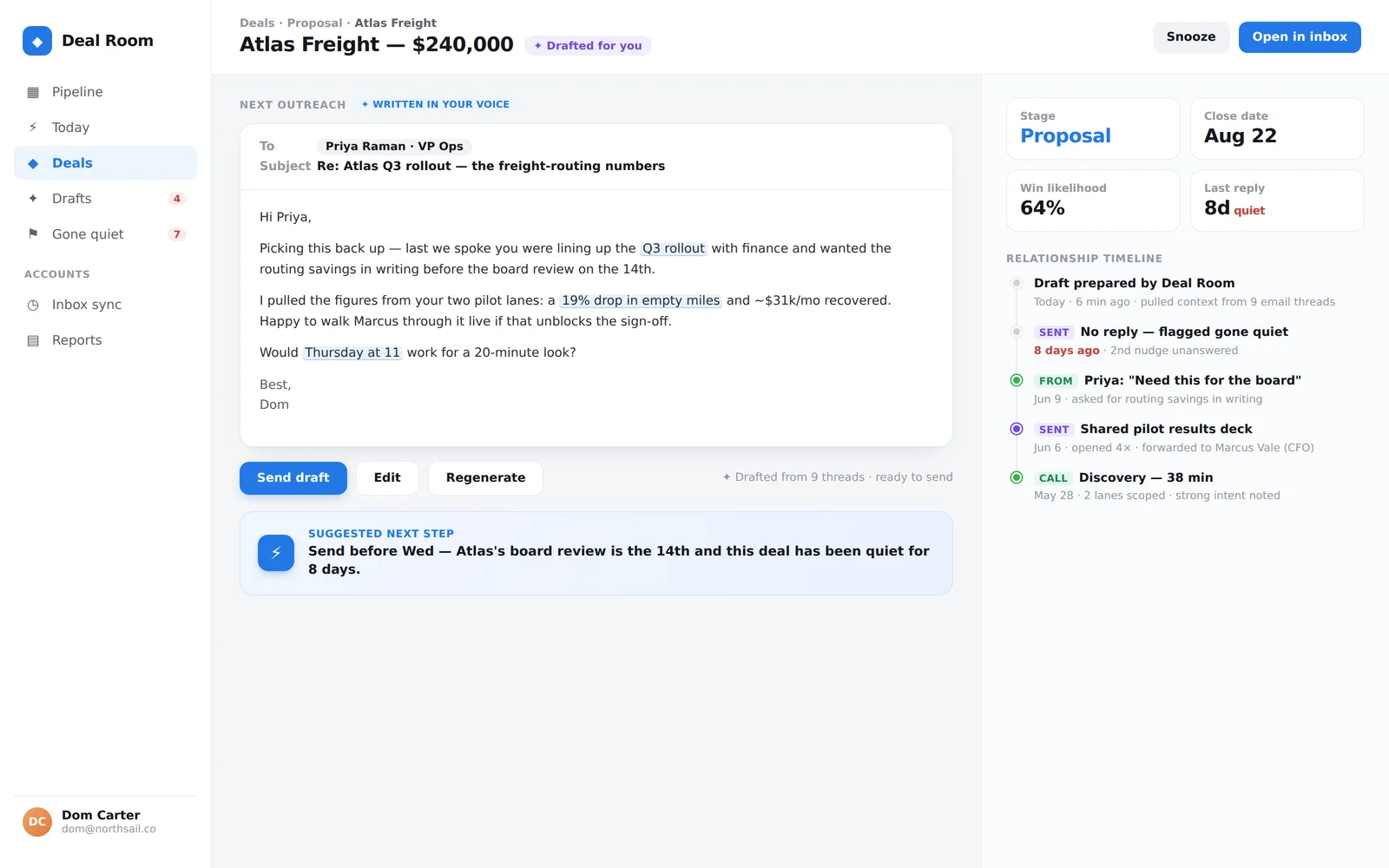Screen dimensions: 1389x868
Task: Click the Inbox sync clock icon
Action: 33,305
